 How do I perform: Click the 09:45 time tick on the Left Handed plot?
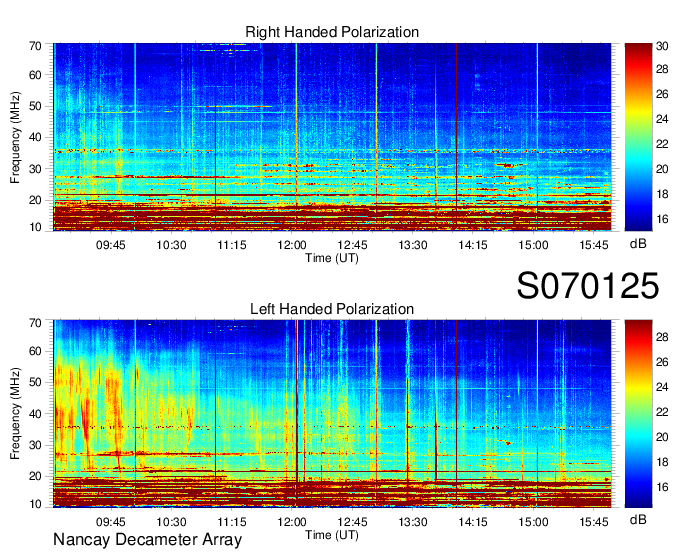point(111,522)
